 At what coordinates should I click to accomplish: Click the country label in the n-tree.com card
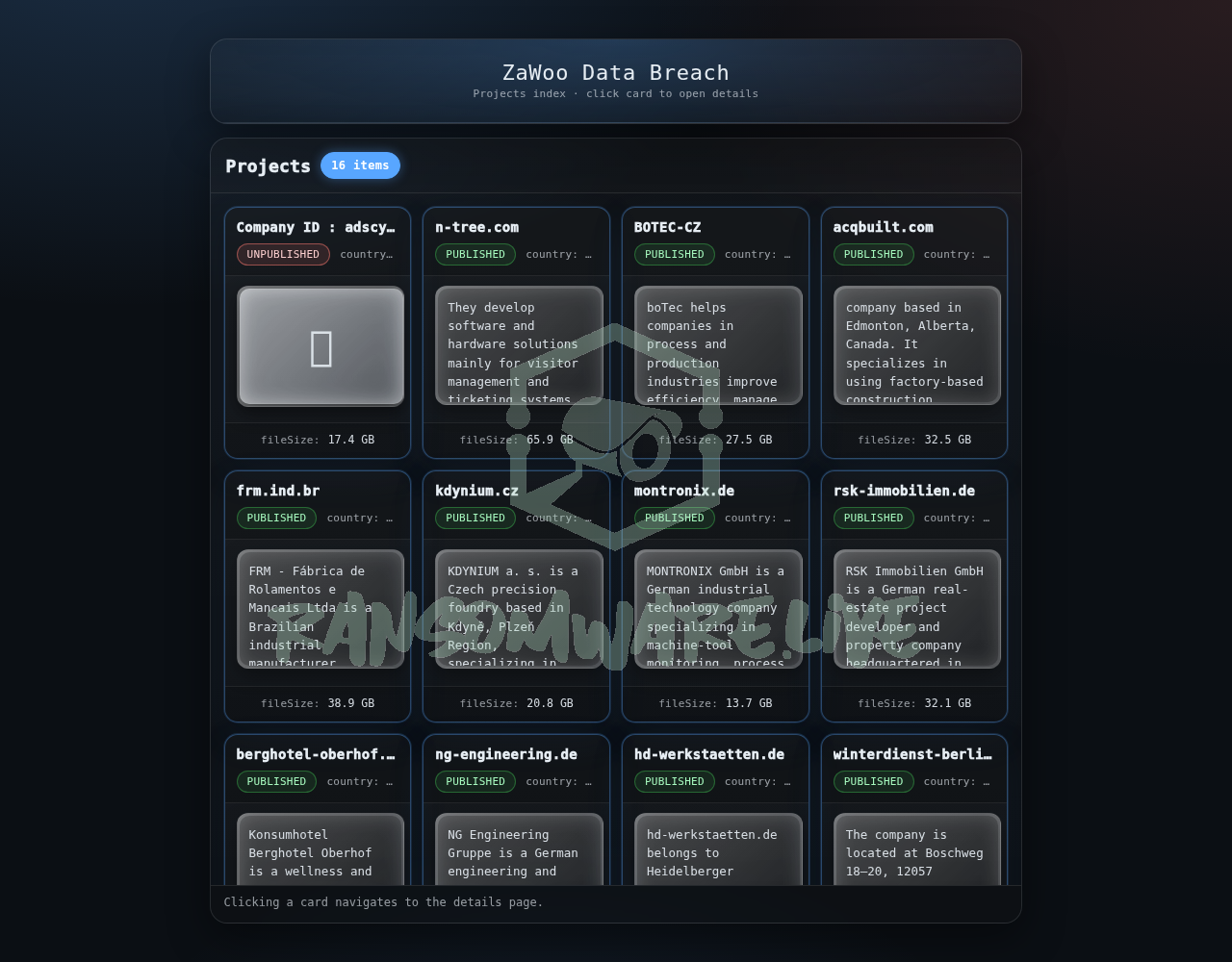559,254
